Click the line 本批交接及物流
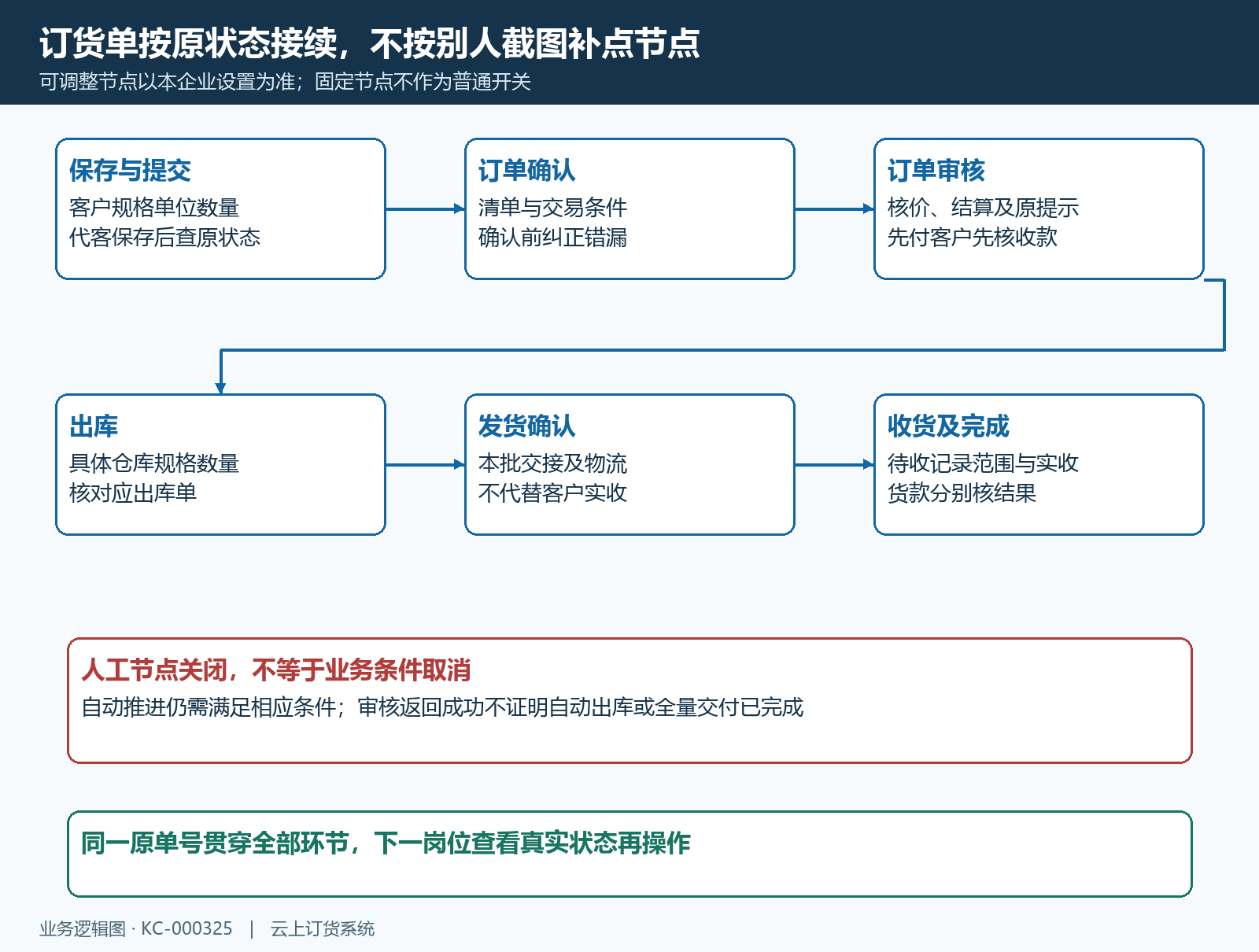The width and height of the screenshot is (1259, 952). [x=552, y=463]
